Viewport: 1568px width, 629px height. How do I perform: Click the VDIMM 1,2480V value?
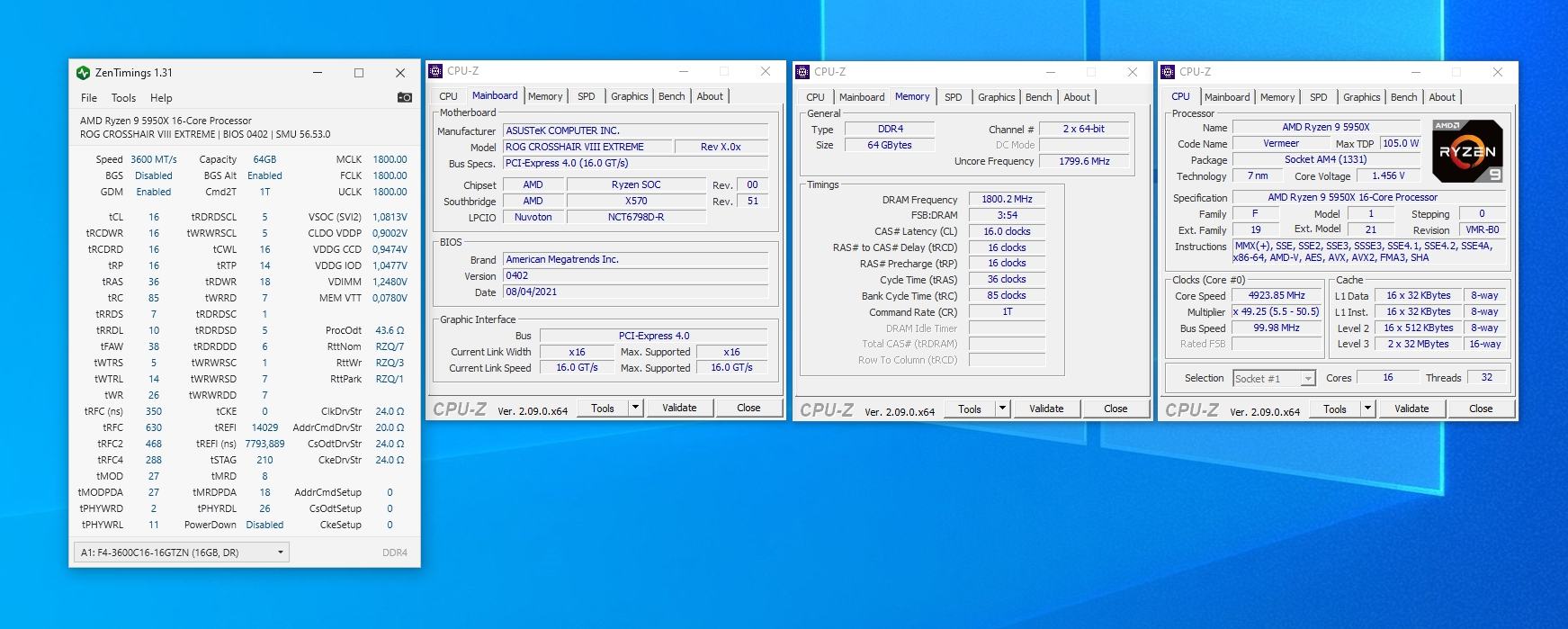pyautogui.click(x=390, y=282)
